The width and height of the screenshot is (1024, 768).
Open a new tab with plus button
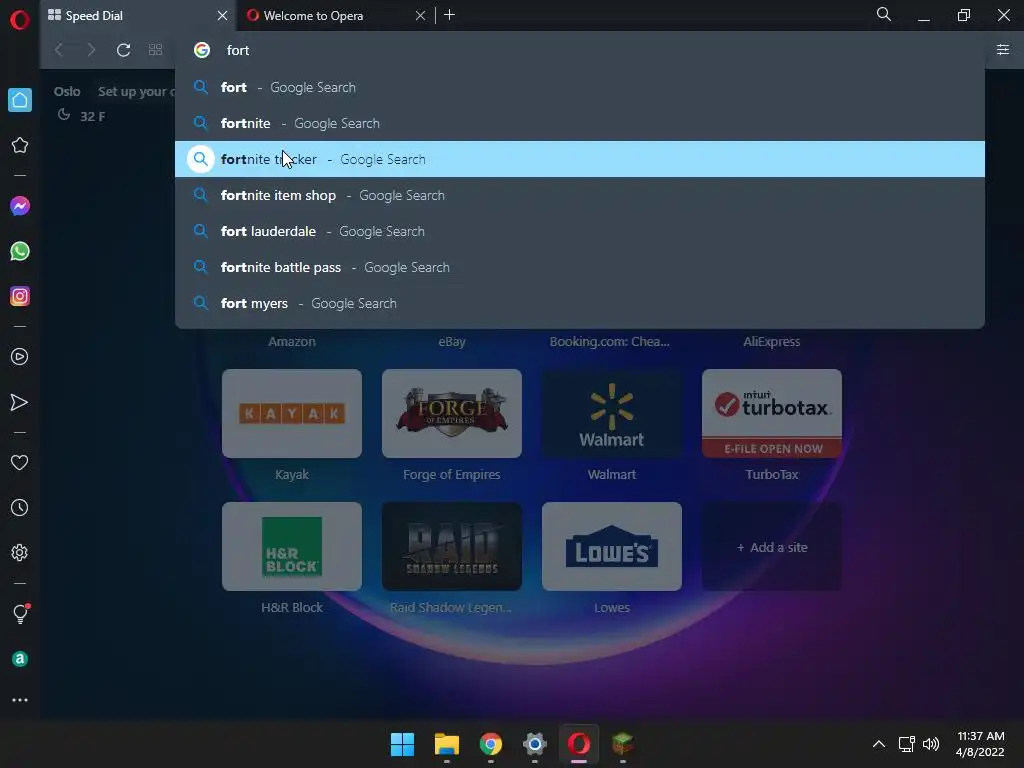tap(449, 15)
